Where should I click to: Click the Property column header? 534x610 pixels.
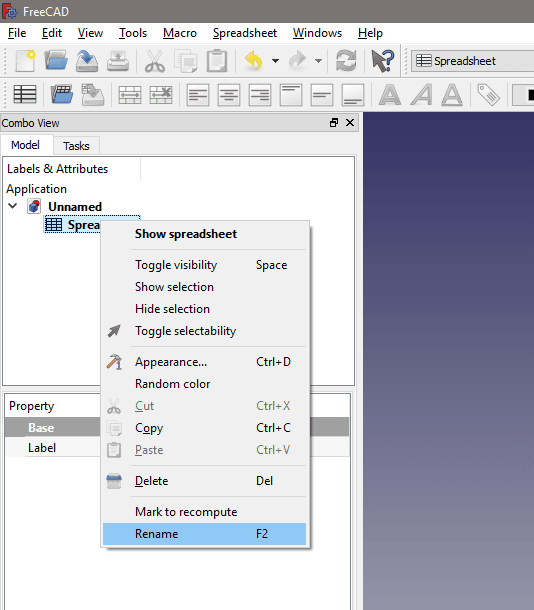[32, 406]
